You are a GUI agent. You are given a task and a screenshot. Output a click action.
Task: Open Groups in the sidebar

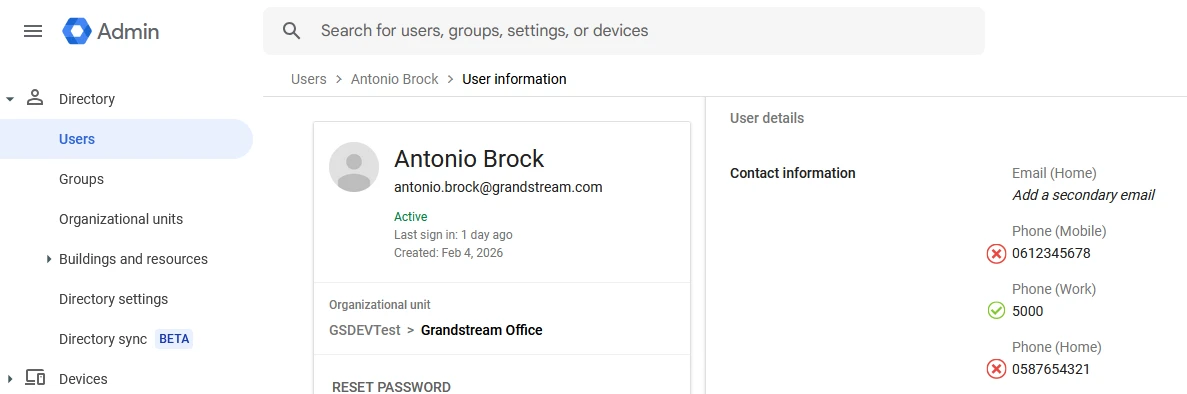81,180
